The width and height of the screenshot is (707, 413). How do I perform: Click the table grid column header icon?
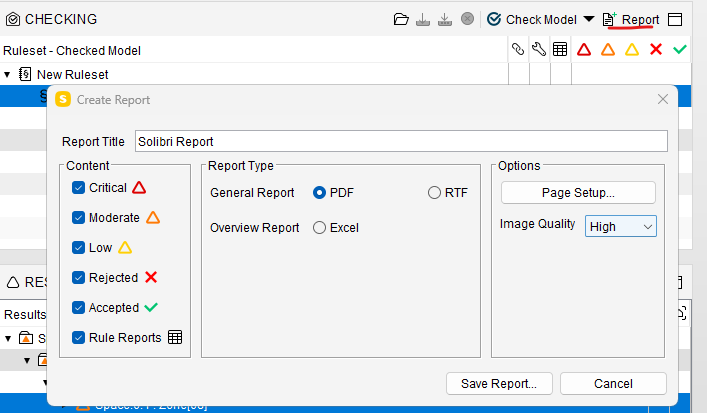pyautogui.click(x=560, y=49)
